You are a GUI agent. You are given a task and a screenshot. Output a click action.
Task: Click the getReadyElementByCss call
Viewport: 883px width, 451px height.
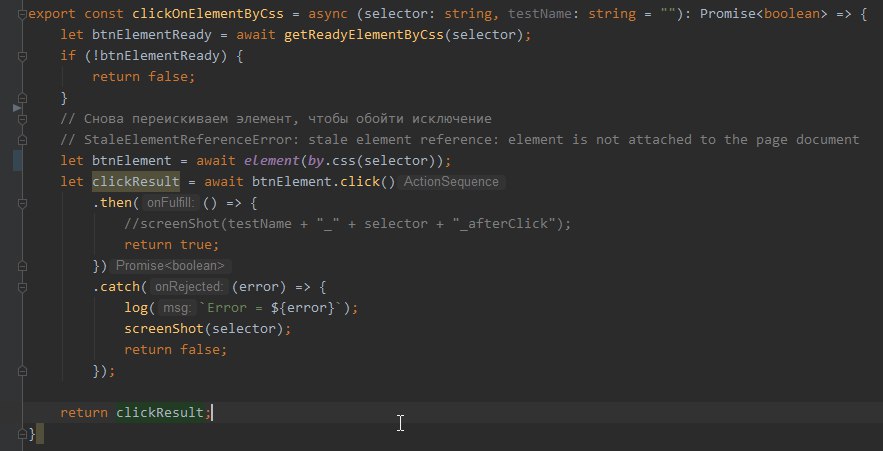pos(364,35)
